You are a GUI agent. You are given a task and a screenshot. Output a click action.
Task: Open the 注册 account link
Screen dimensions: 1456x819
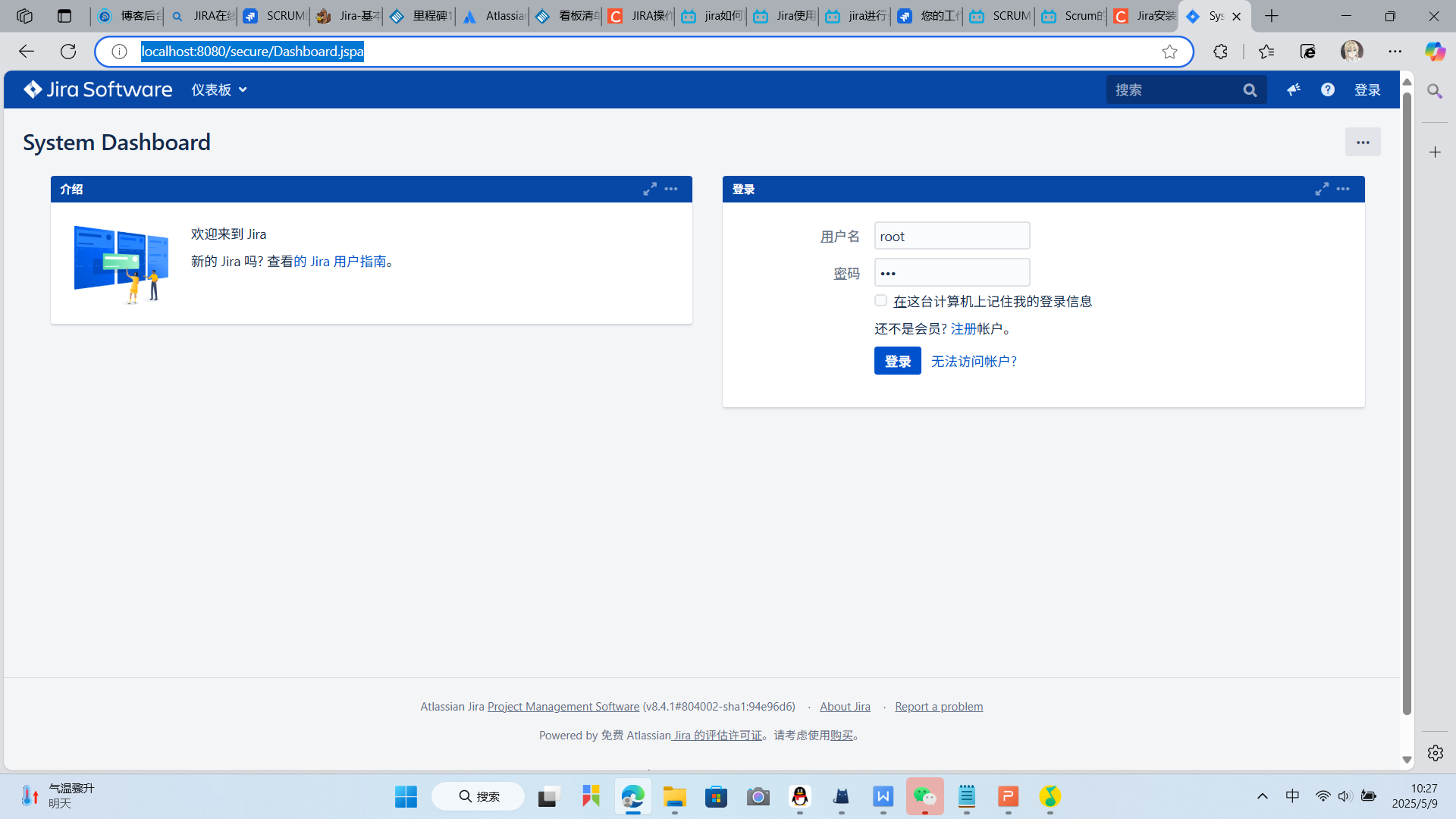(x=964, y=328)
